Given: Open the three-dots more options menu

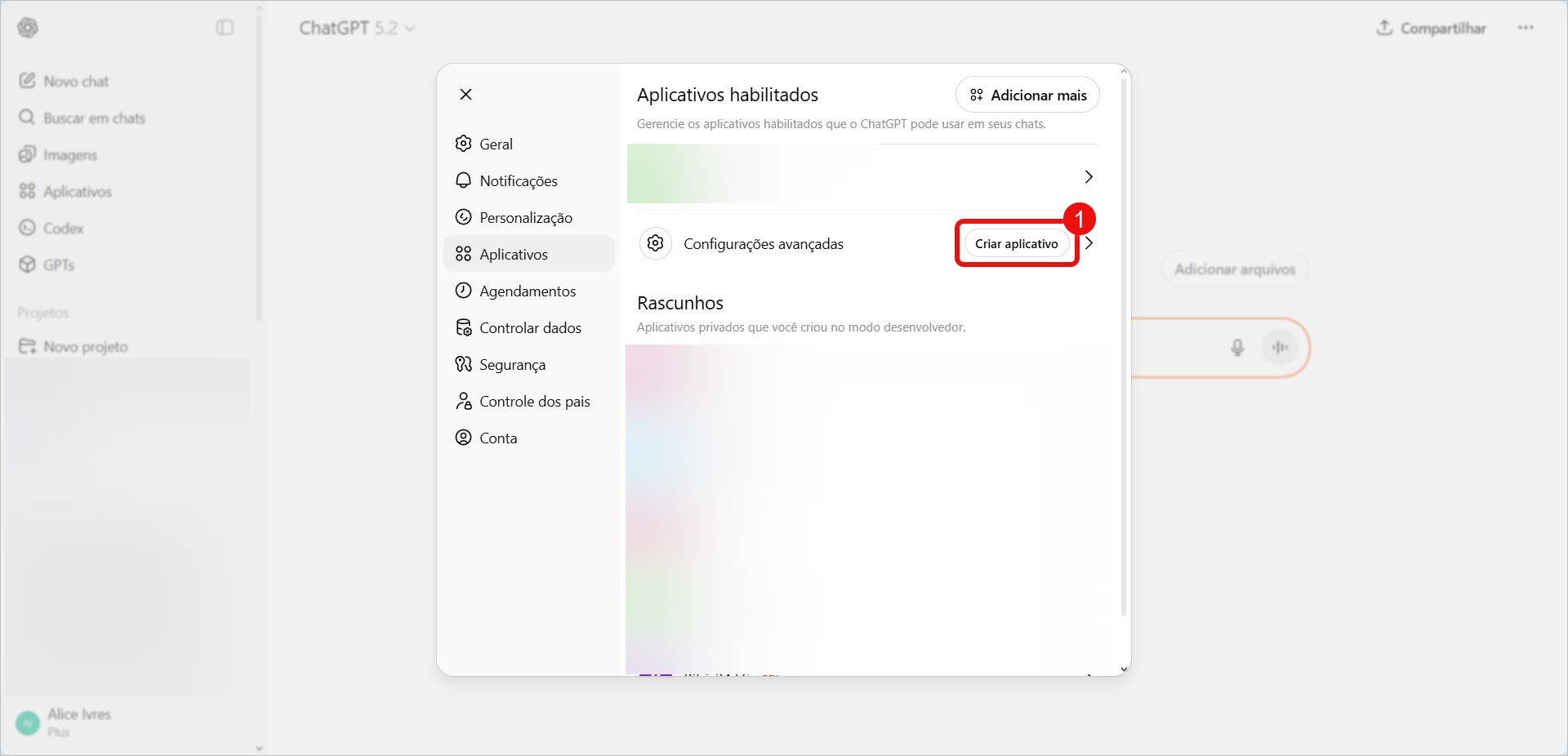Looking at the screenshot, I should click(1525, 28).
